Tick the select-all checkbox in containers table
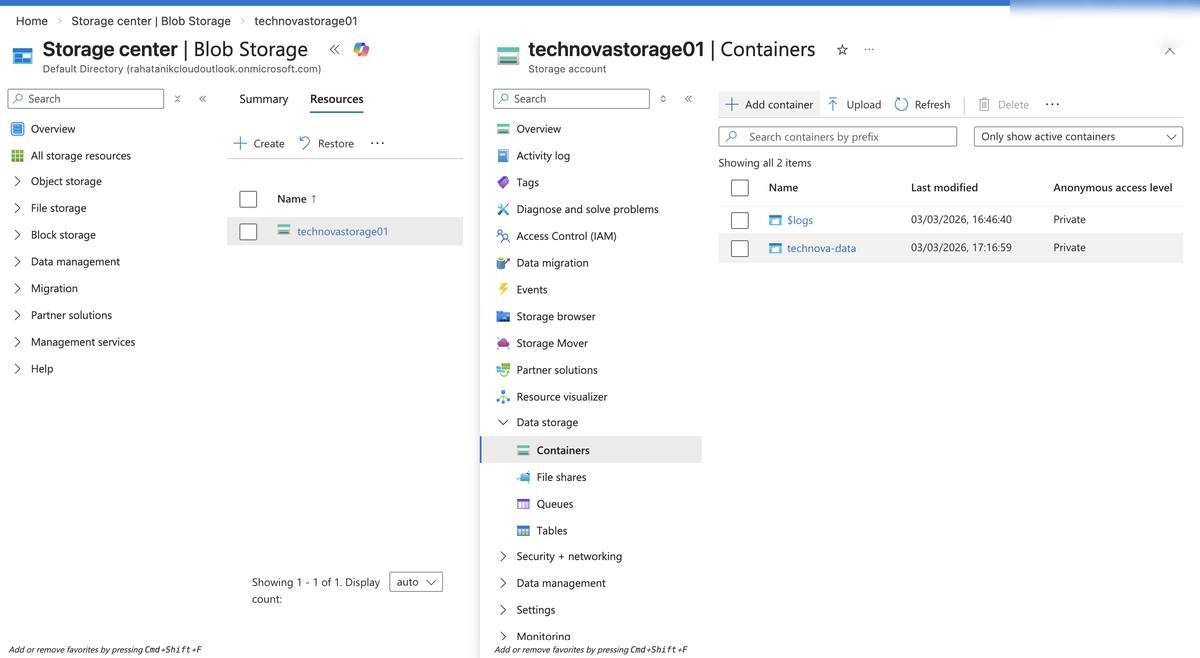This screenshot has width=1200, height=658. coord(740,188)
